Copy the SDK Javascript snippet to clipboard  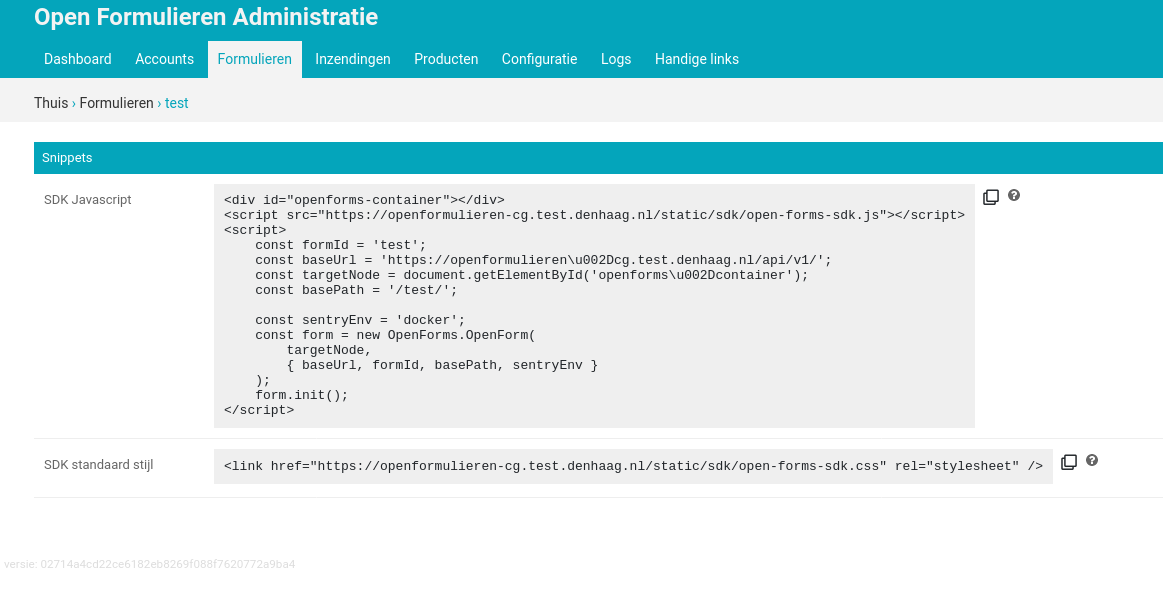tap(991, 197)
